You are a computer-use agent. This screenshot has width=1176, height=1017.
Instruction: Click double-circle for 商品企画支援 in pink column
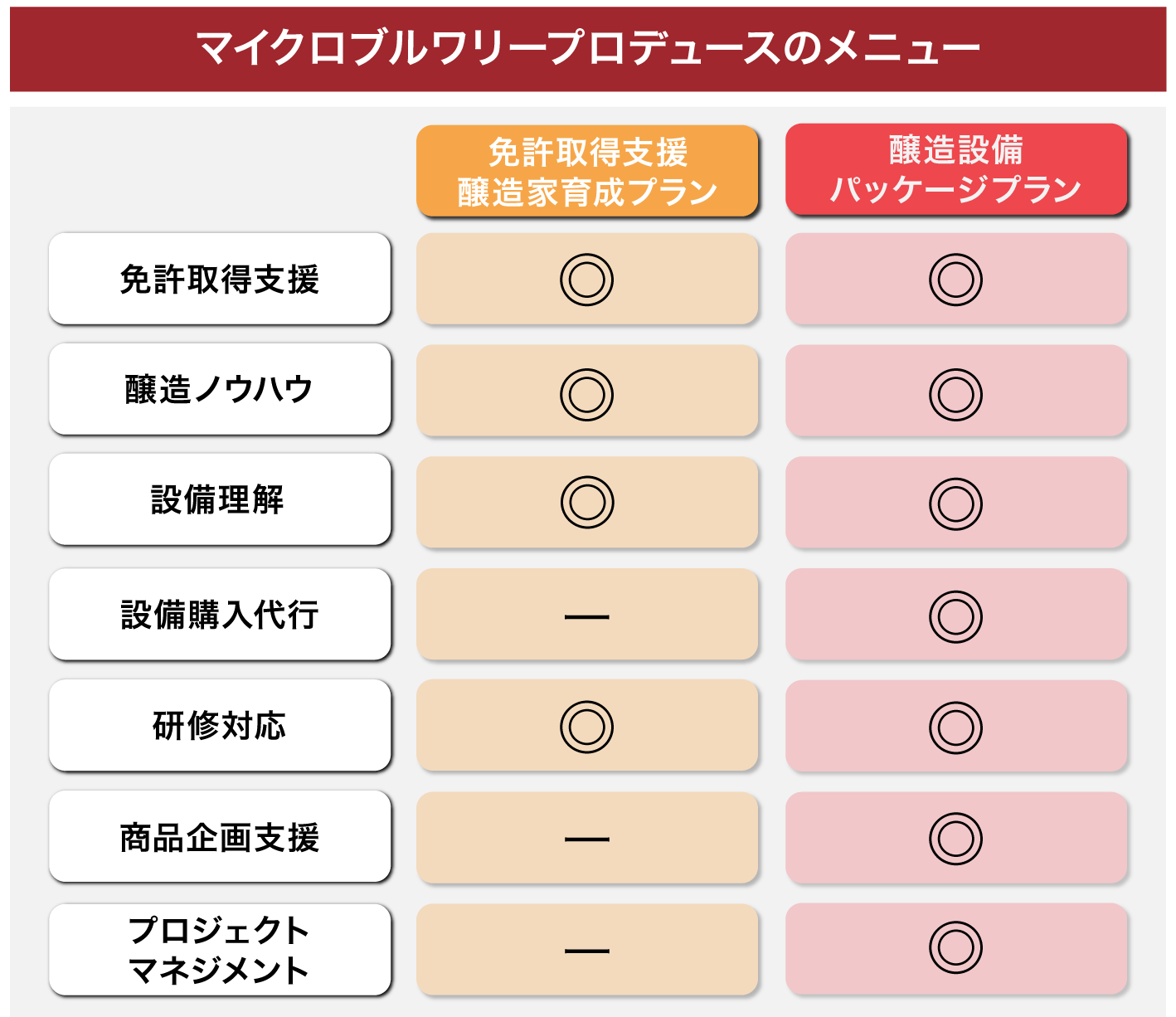coord(955,838)
